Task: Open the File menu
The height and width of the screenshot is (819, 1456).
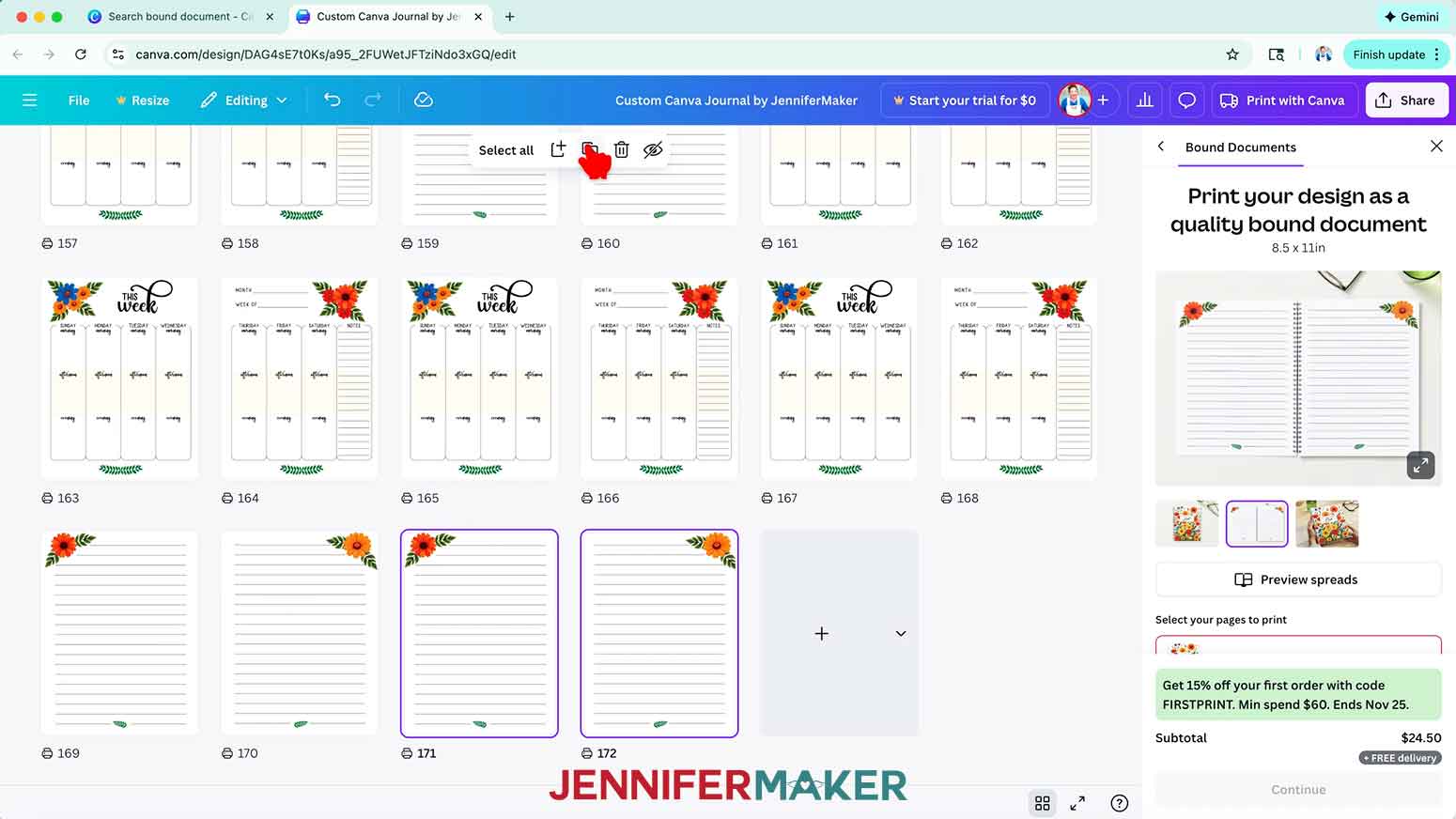Action: 79,100
